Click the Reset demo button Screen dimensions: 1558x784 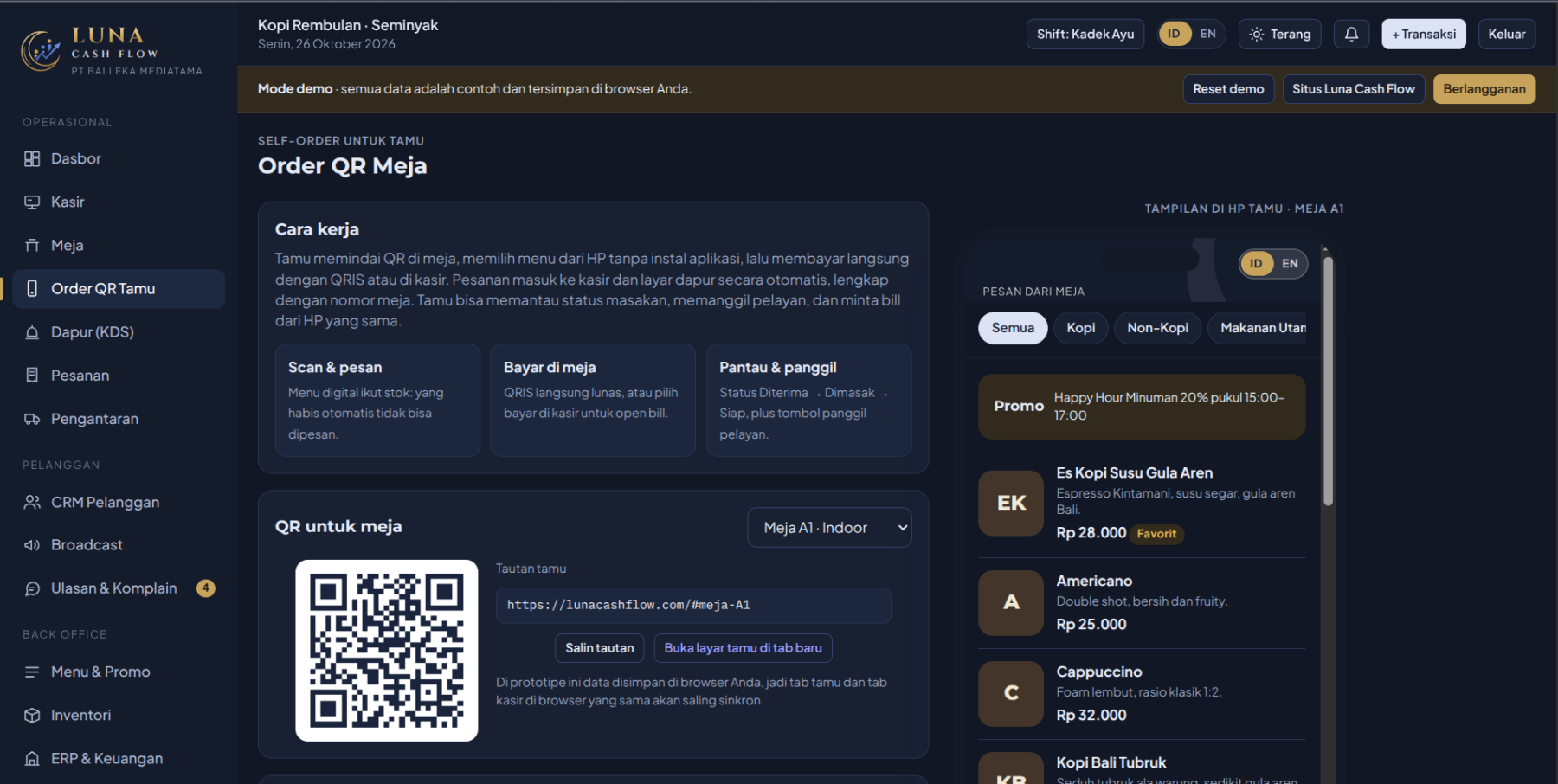tap(1228, 89)
